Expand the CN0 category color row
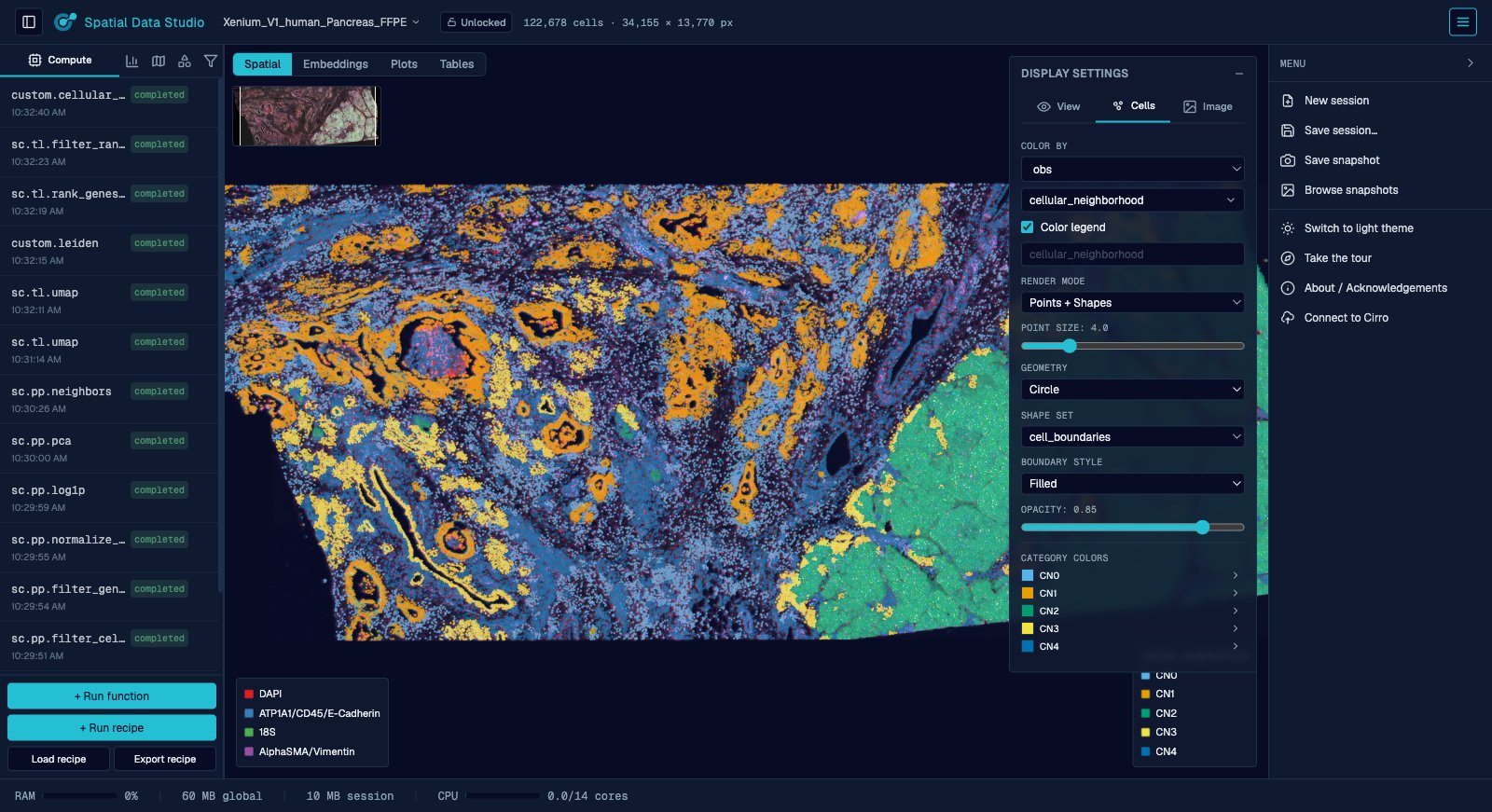 pos(1132,575)
